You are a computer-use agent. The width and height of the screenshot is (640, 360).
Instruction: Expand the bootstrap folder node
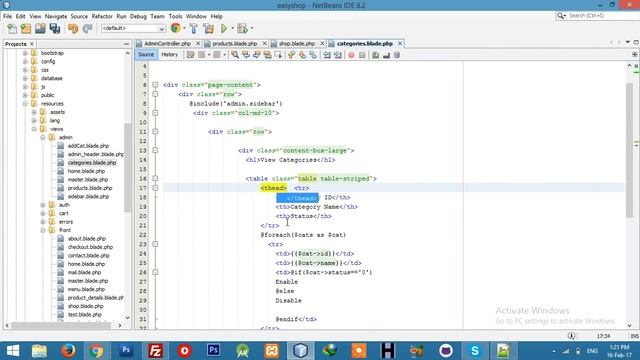(25, 53)
